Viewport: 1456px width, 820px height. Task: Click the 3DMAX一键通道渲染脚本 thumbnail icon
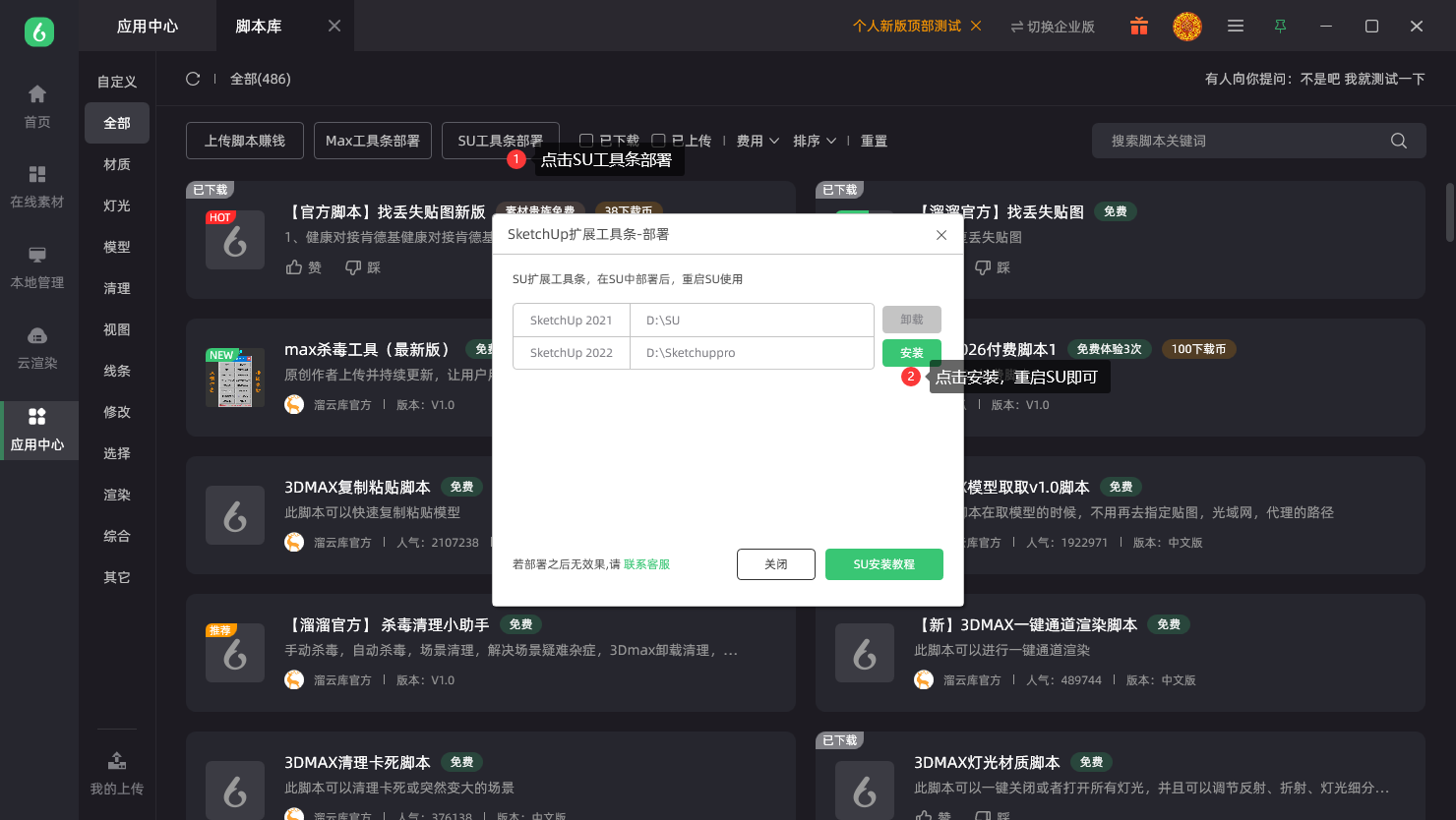click(x=865, y=653)
